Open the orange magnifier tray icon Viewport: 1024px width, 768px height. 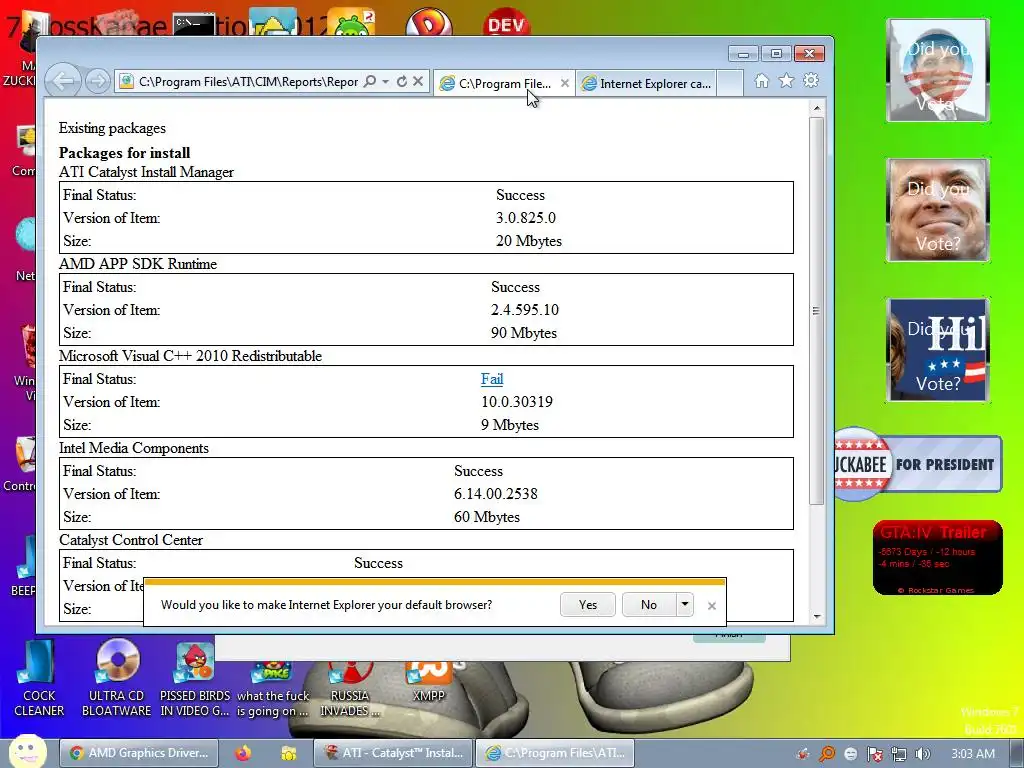coord(827,754)
